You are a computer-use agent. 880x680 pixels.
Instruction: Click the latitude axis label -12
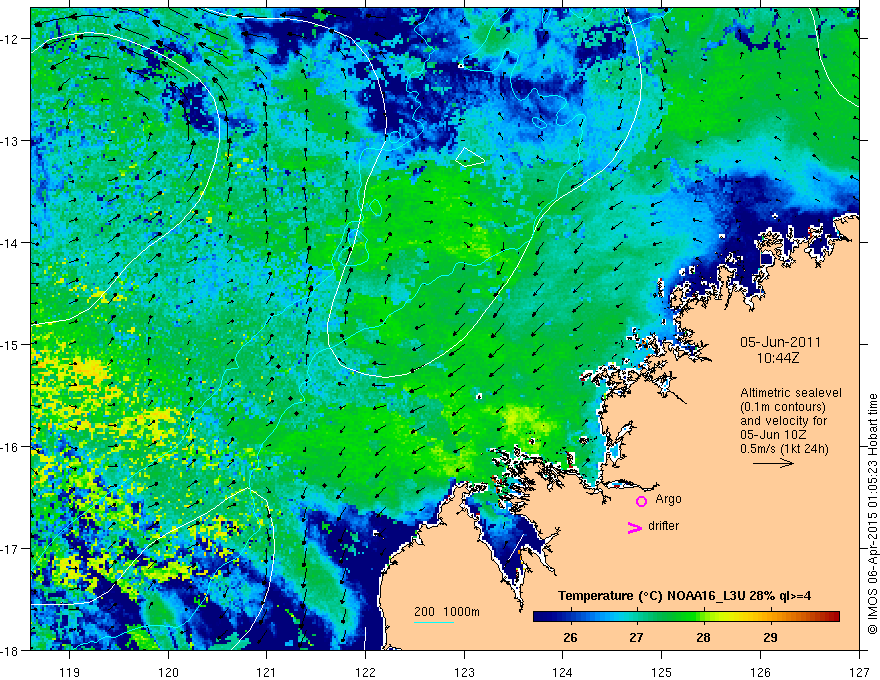[10, 39]
